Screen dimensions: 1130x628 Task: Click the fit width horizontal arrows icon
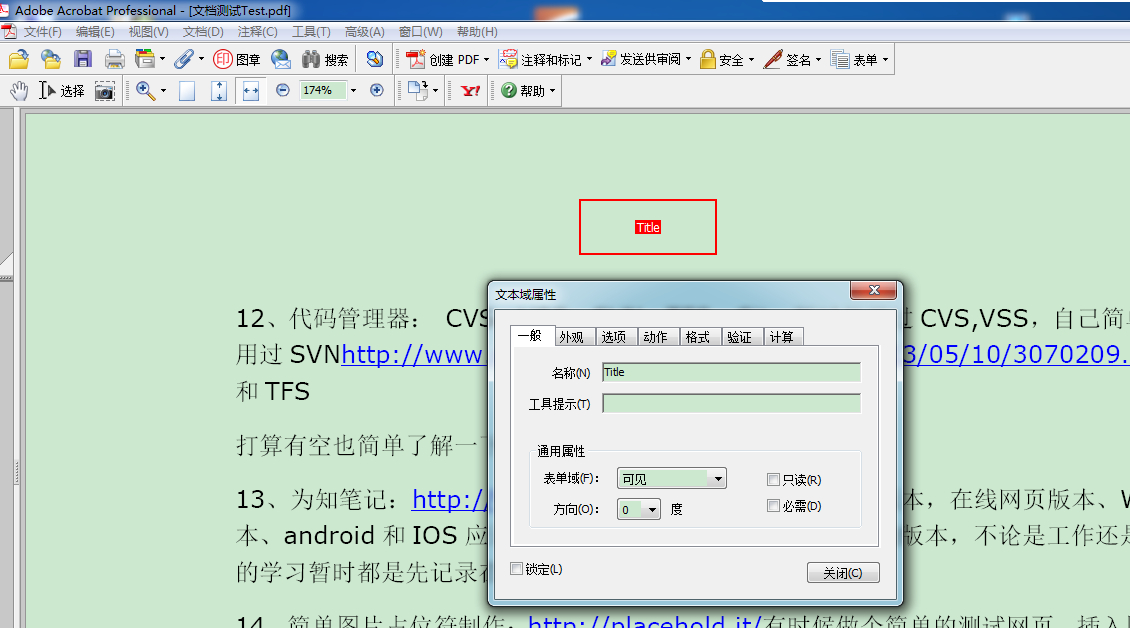coord(251,91)
